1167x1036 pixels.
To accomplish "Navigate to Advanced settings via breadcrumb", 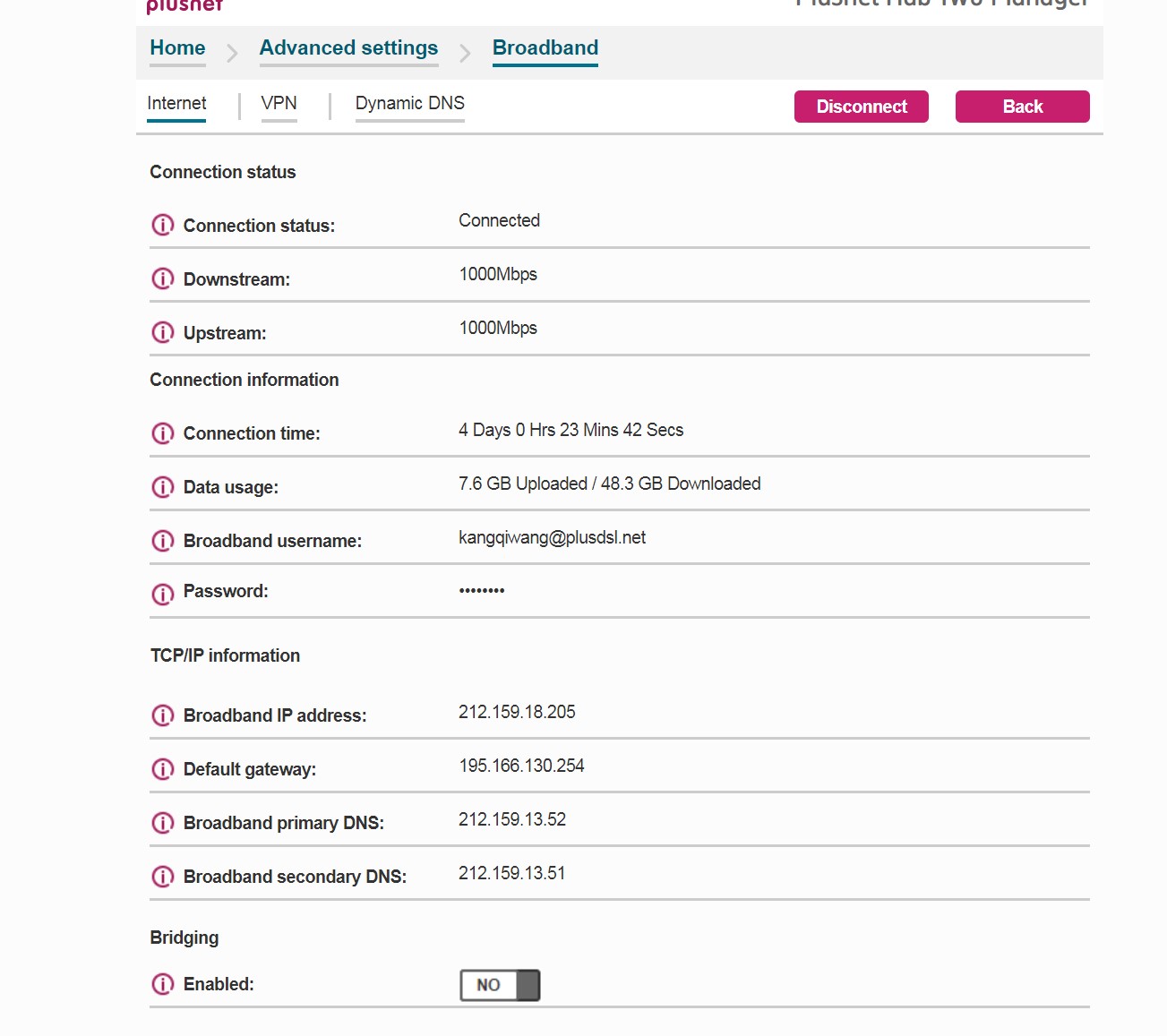I will point(348,47).
